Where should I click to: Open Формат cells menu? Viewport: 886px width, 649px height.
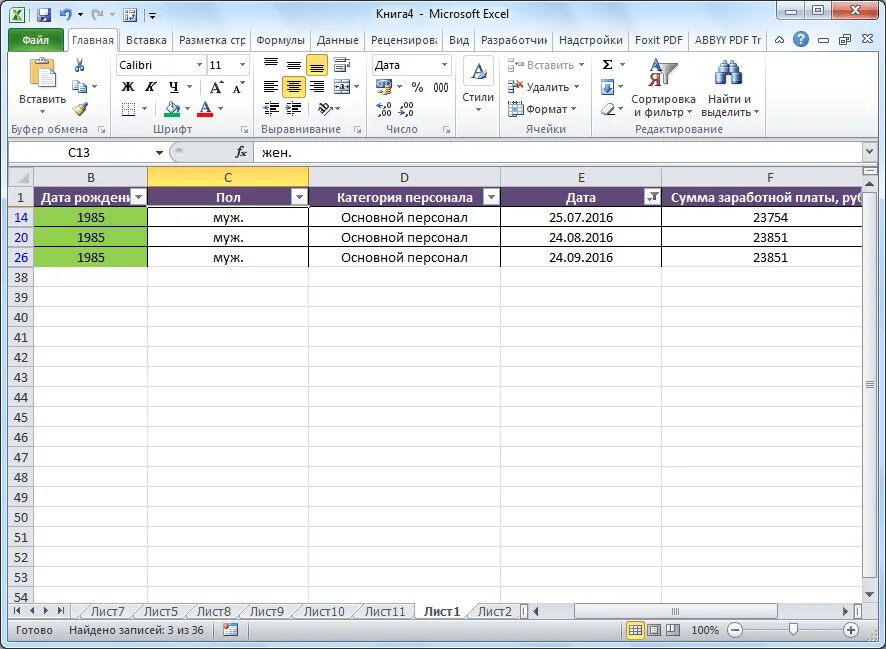coord(541,109)
